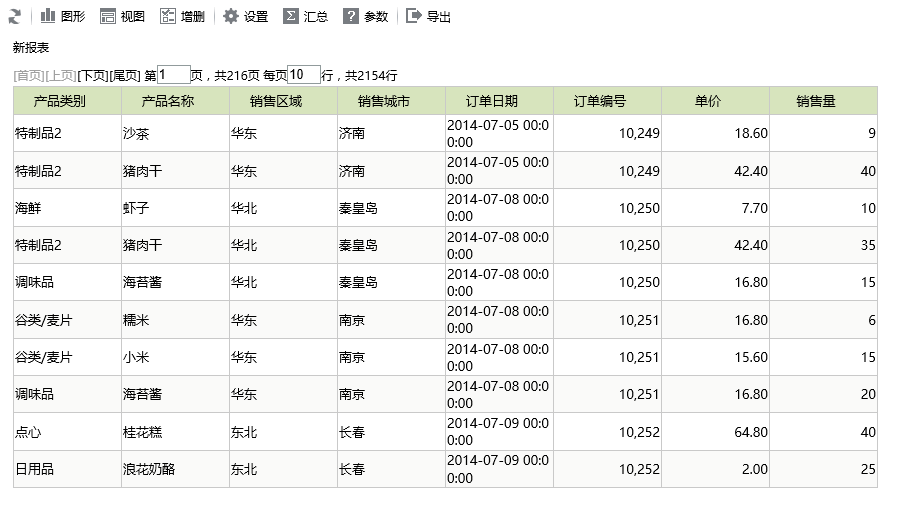The height and width of the screenshot is (505, 904).
Task: Click the 产品类别 column header
Action: click(59, 101)
